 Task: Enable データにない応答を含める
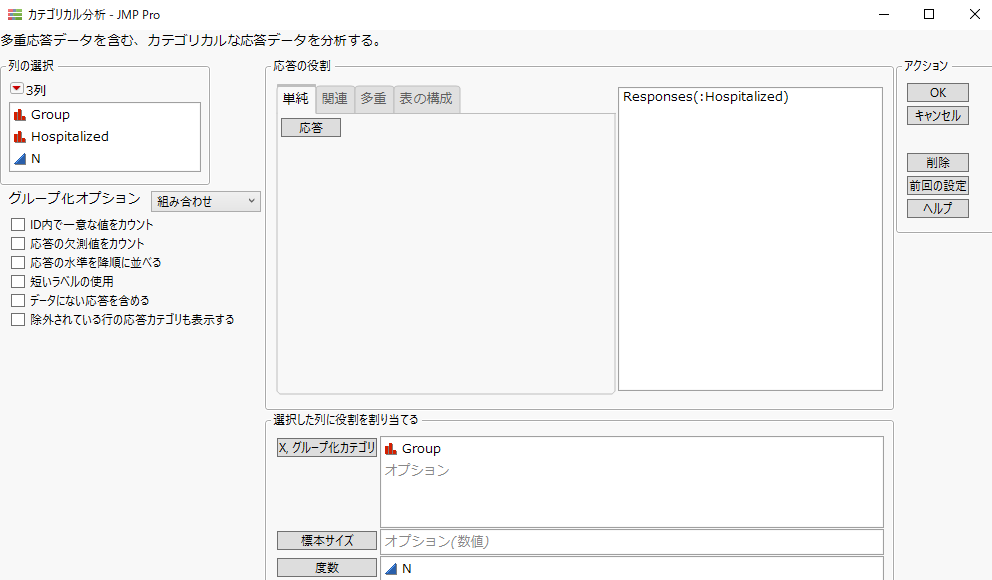(17, 300)
